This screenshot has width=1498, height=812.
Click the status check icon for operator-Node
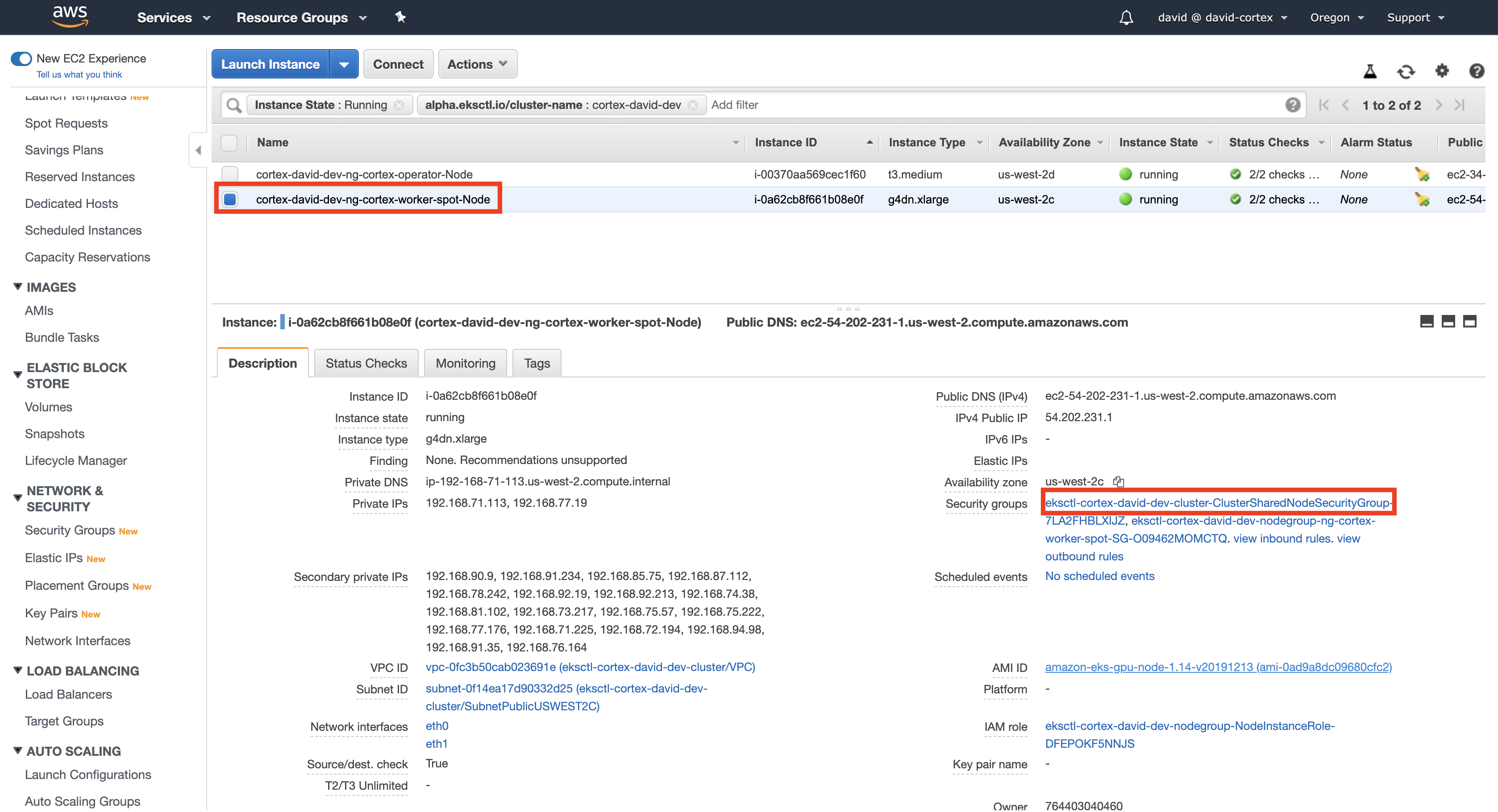[x=1236, y=174]
